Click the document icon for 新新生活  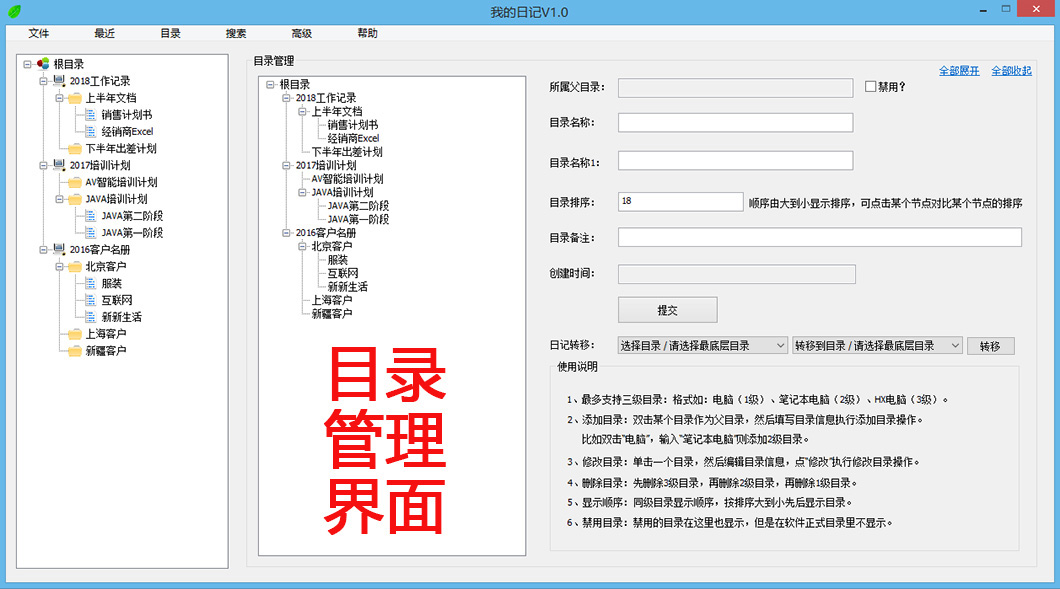pos(91,317)
